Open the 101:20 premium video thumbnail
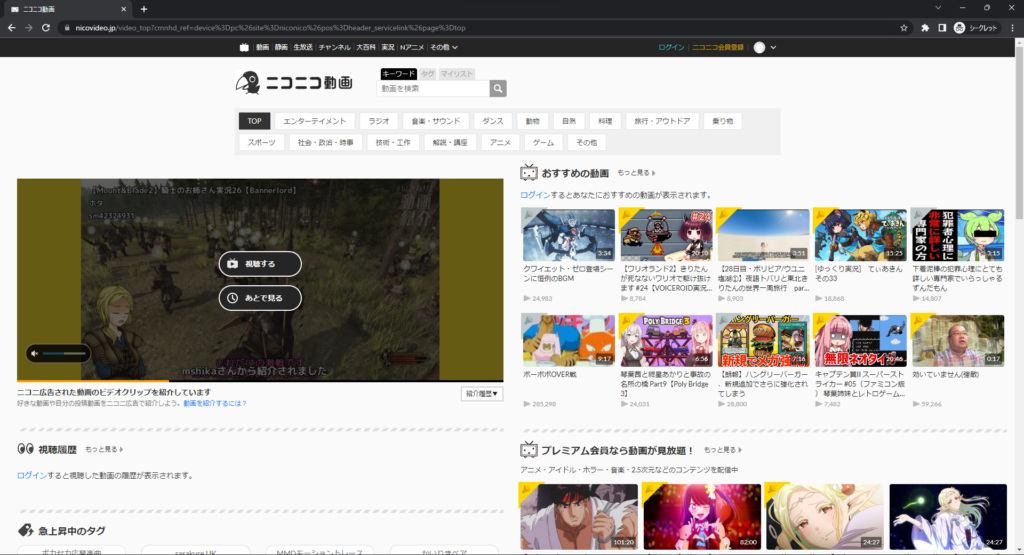The width and height of the screenshot is (1024, 555). pos(579,516)
